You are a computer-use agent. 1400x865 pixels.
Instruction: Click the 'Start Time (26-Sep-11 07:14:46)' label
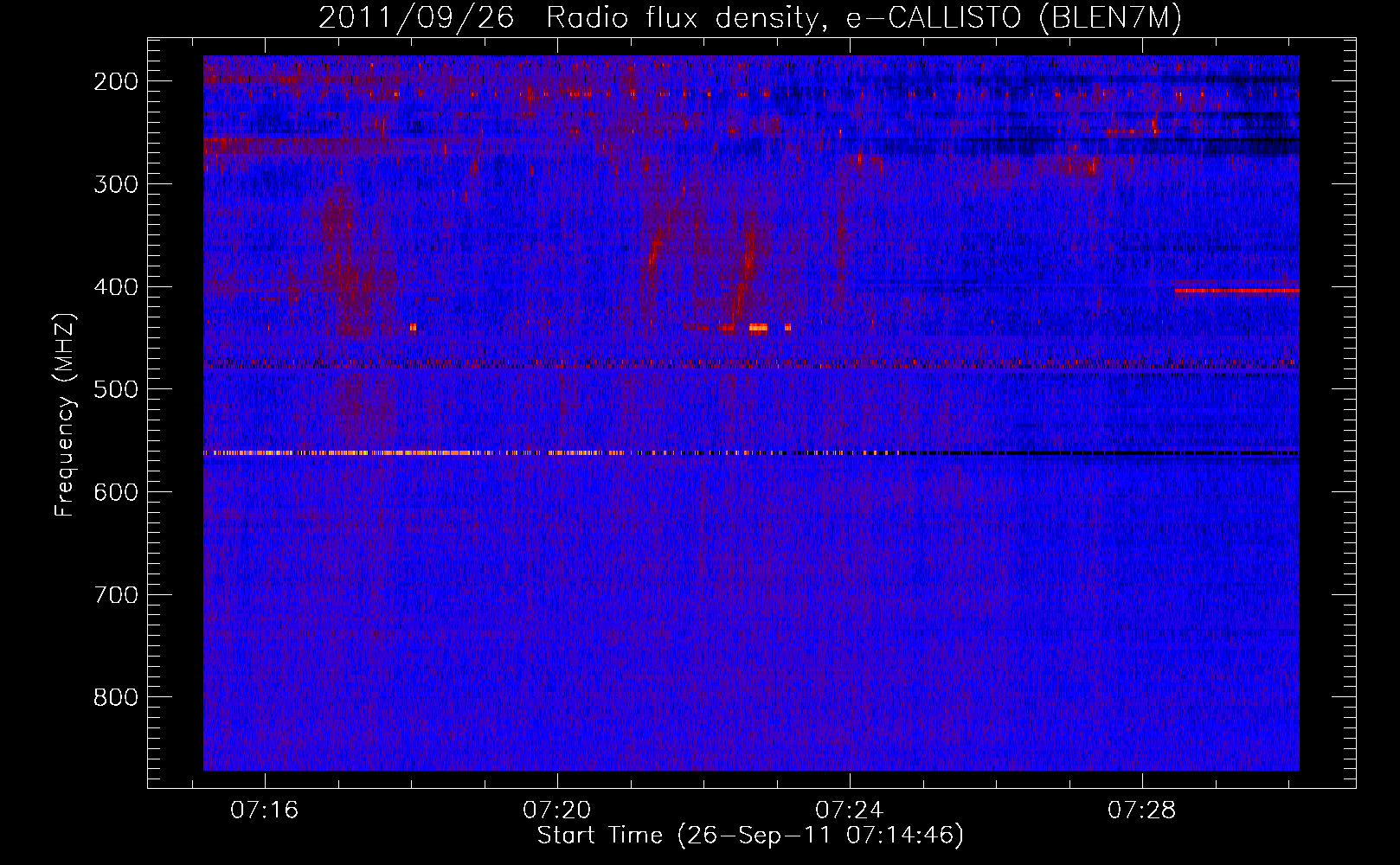pyautogui.click(x=750, y=836)
